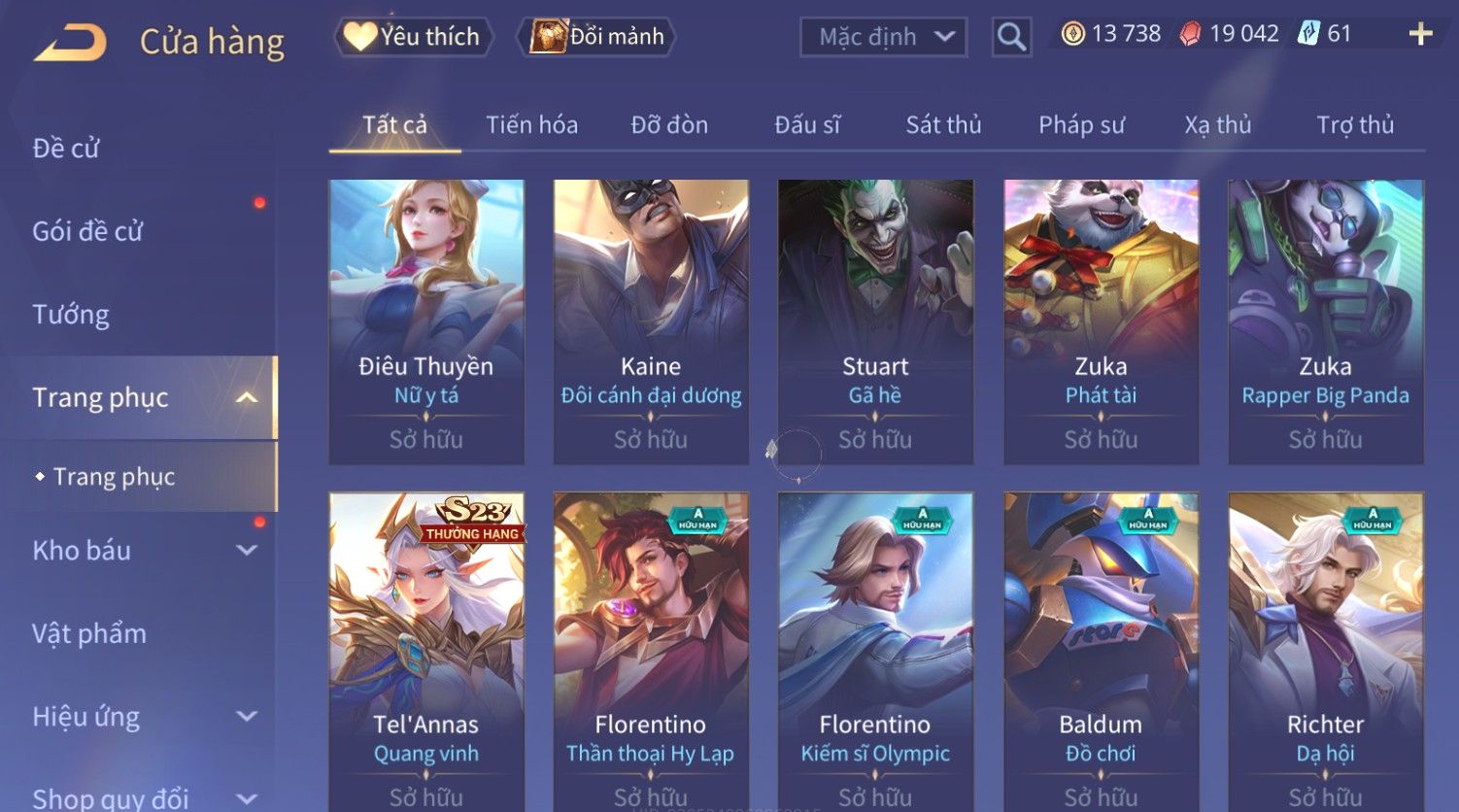Image resolution: width=1459 pixels, height=812 pixels.
Task: Click the chest icon on Đổi mảnh
Action: pos(549,37)
